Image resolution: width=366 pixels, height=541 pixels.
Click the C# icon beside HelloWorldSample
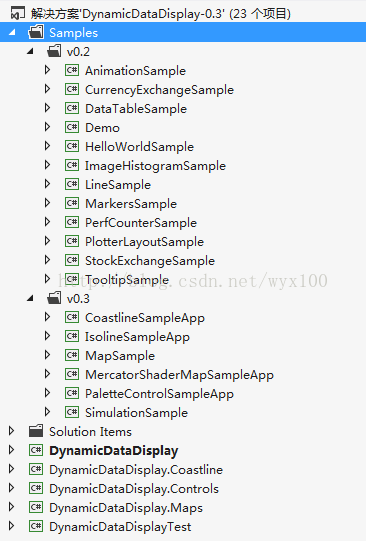pos(72,146)
